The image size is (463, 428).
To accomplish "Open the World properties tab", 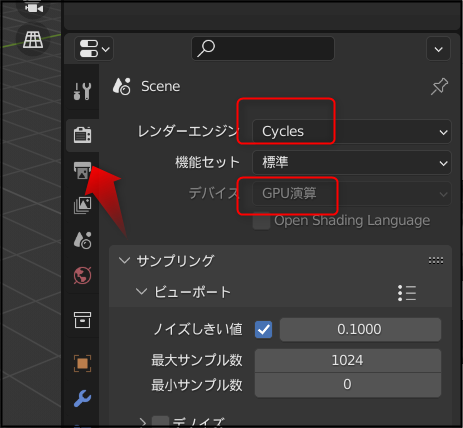I will tap(82, 275).
